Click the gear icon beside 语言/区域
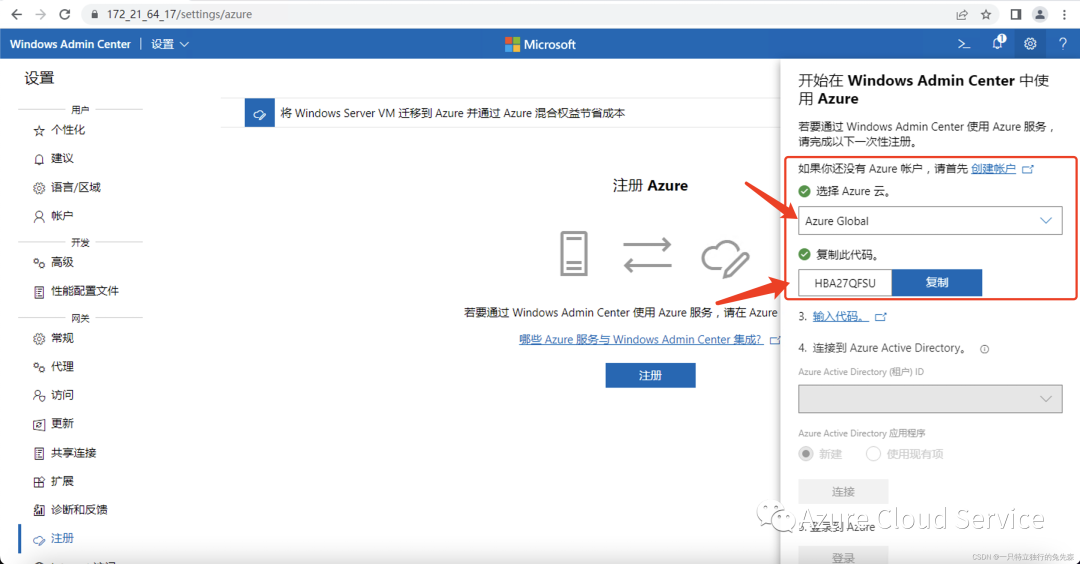The height and width of the screenshot is (564, 1080). [x=39, y=188]
